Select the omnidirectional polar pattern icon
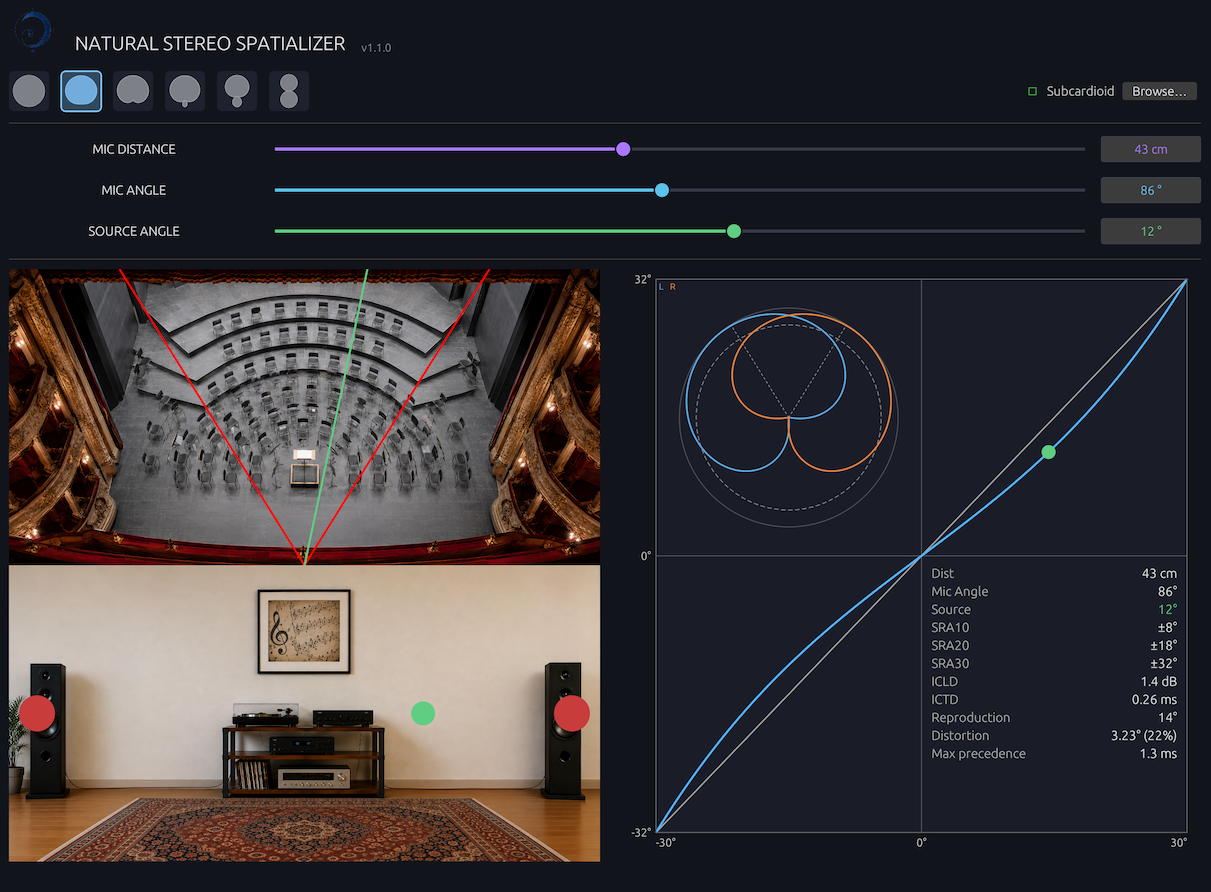1211x892 pixels. click(x=29, y=91)
